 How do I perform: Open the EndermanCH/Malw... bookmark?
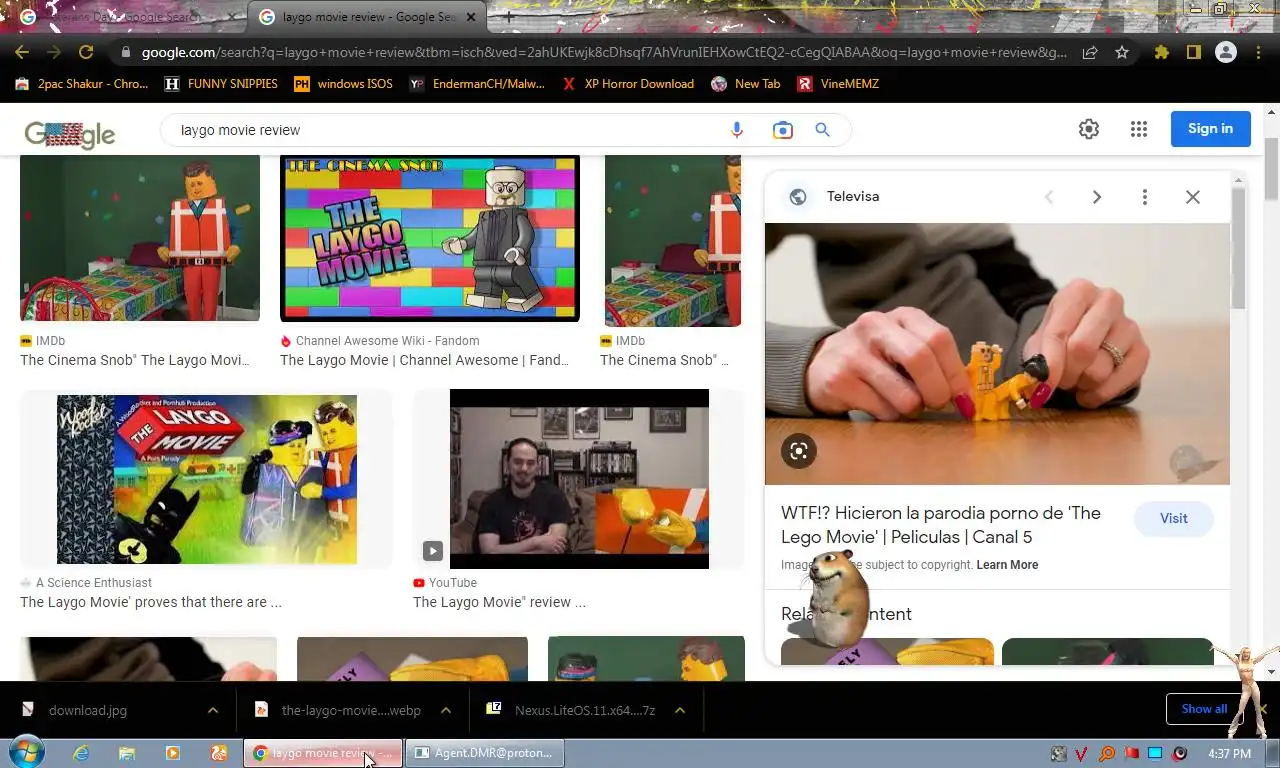click(477, 84)
